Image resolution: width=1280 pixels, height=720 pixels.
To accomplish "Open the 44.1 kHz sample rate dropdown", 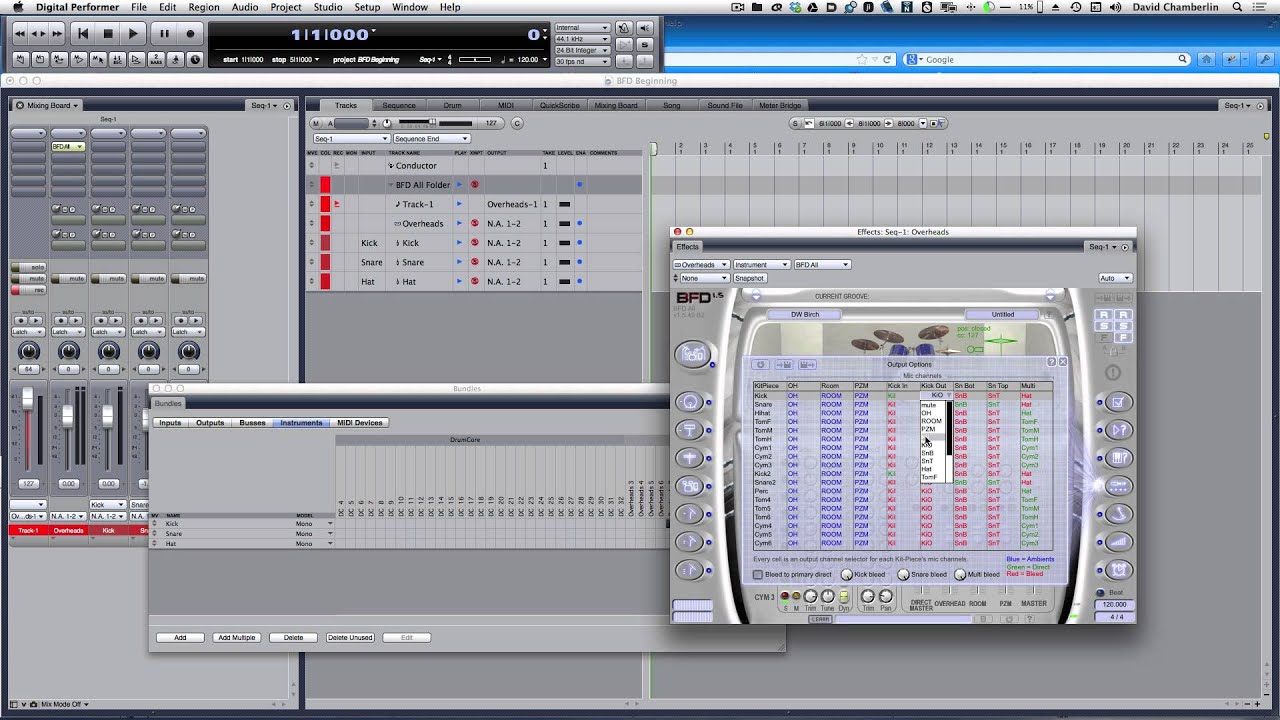I will click(582, 39).
